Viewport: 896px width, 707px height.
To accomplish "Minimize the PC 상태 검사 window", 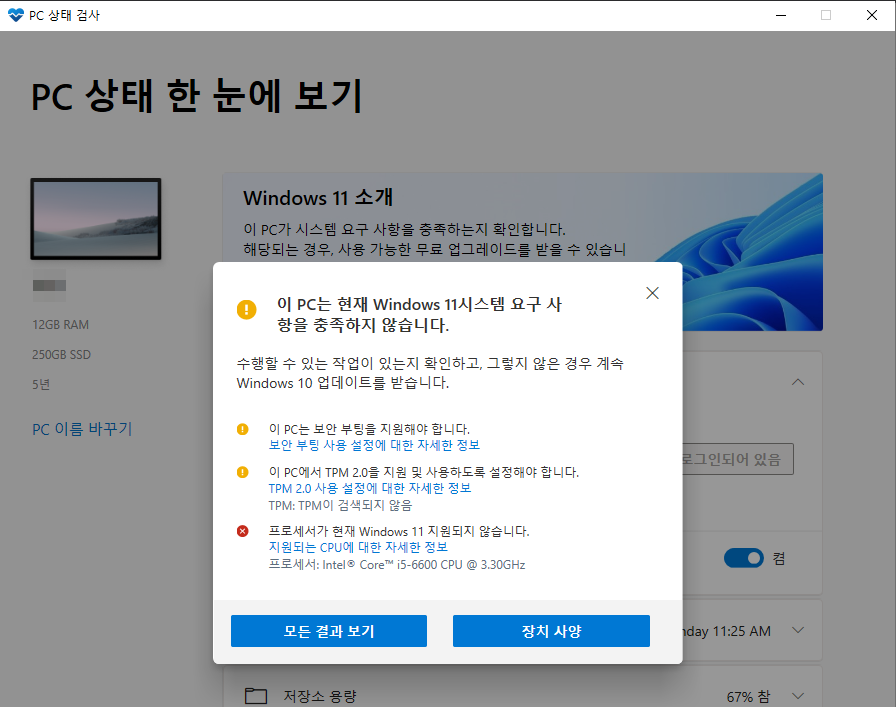I will (x=781, y=15).
